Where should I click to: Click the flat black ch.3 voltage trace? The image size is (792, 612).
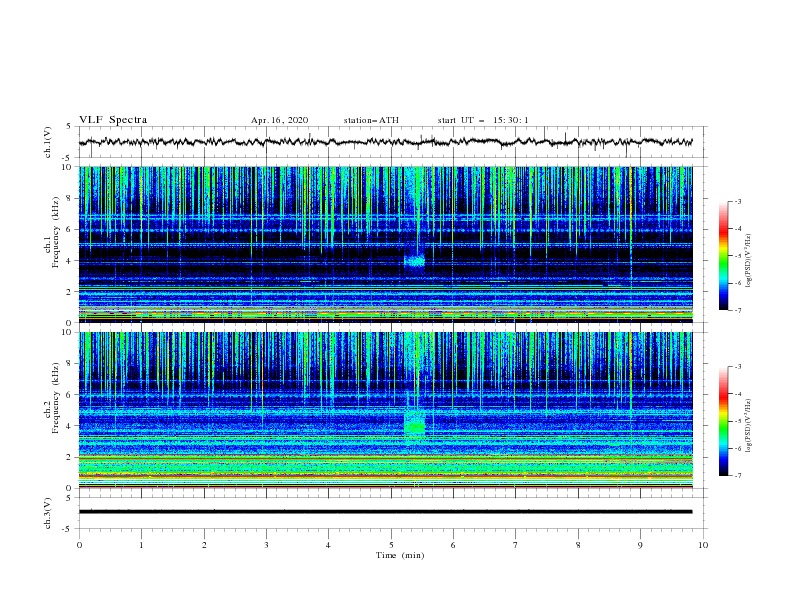385,512
